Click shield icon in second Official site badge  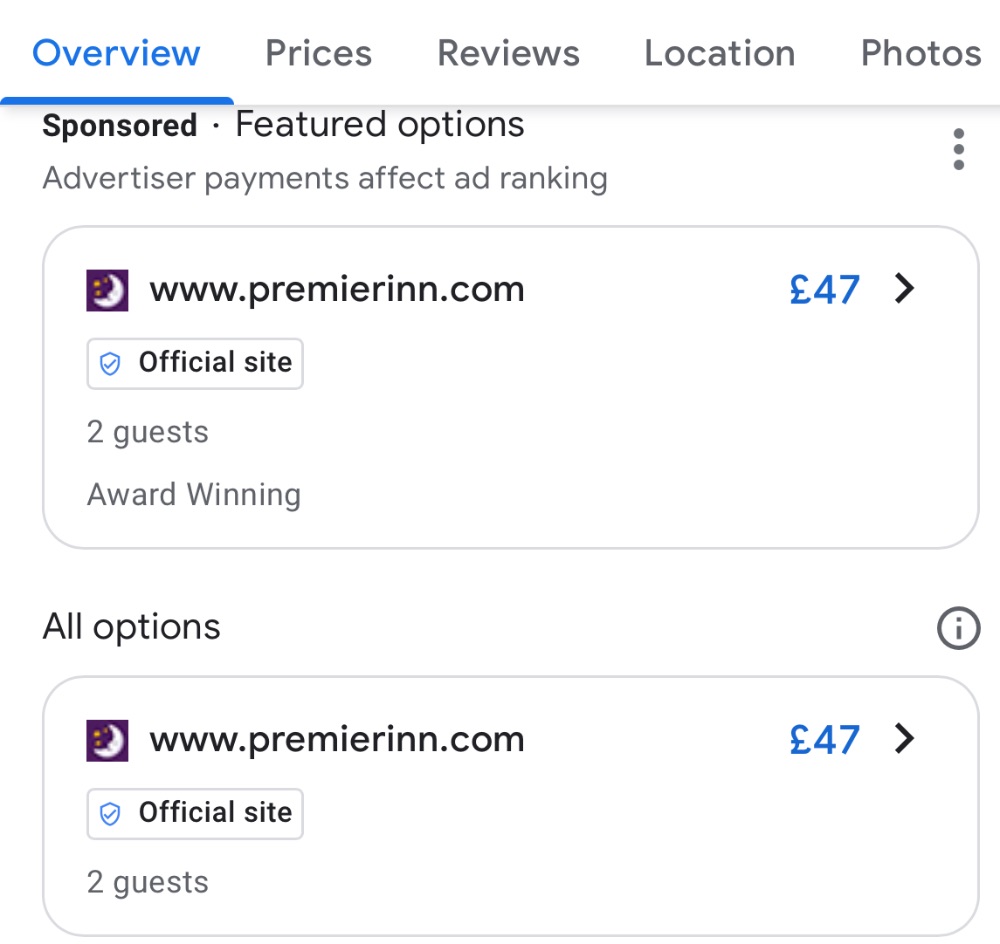[111, 813]
